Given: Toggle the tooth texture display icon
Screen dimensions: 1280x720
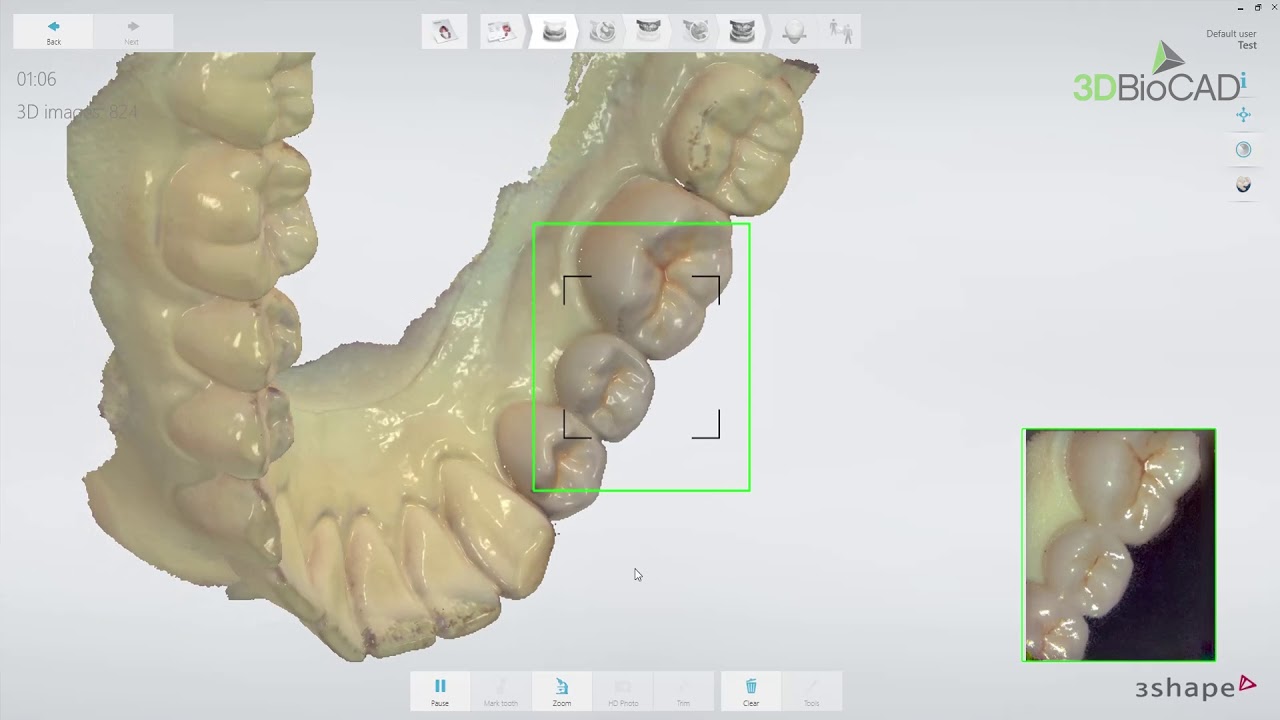Looking at the screenshot, I should [x=1243, y=185].
